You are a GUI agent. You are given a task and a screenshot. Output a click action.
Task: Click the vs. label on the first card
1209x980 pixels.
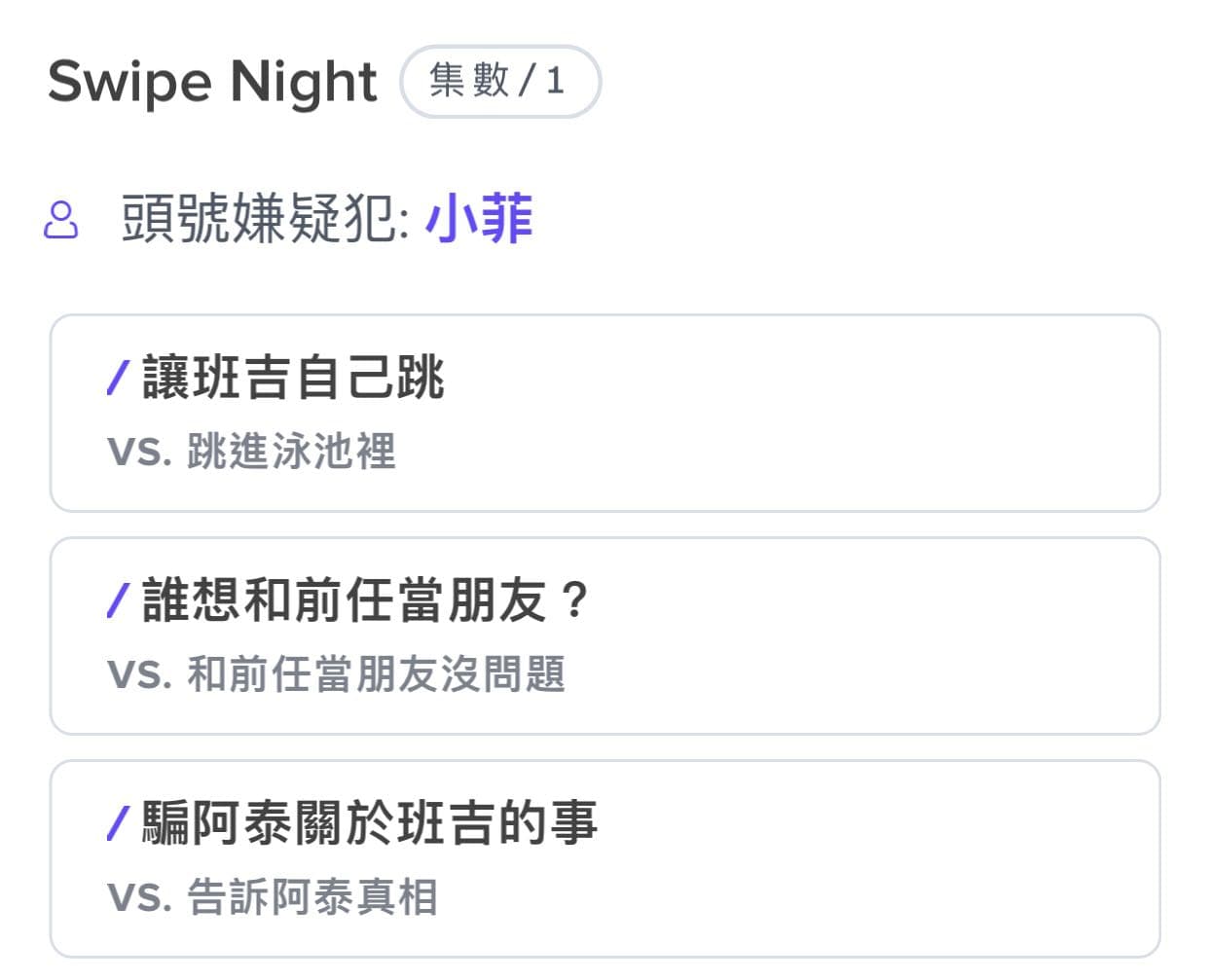[x=137, y=453]
